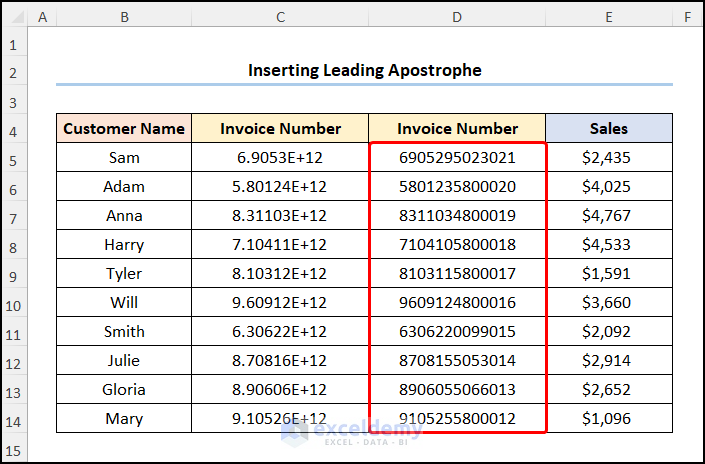Screen dimensions: 705x464
Task: Click the $1,096 sales cell
Action: [x=609, y=419]
